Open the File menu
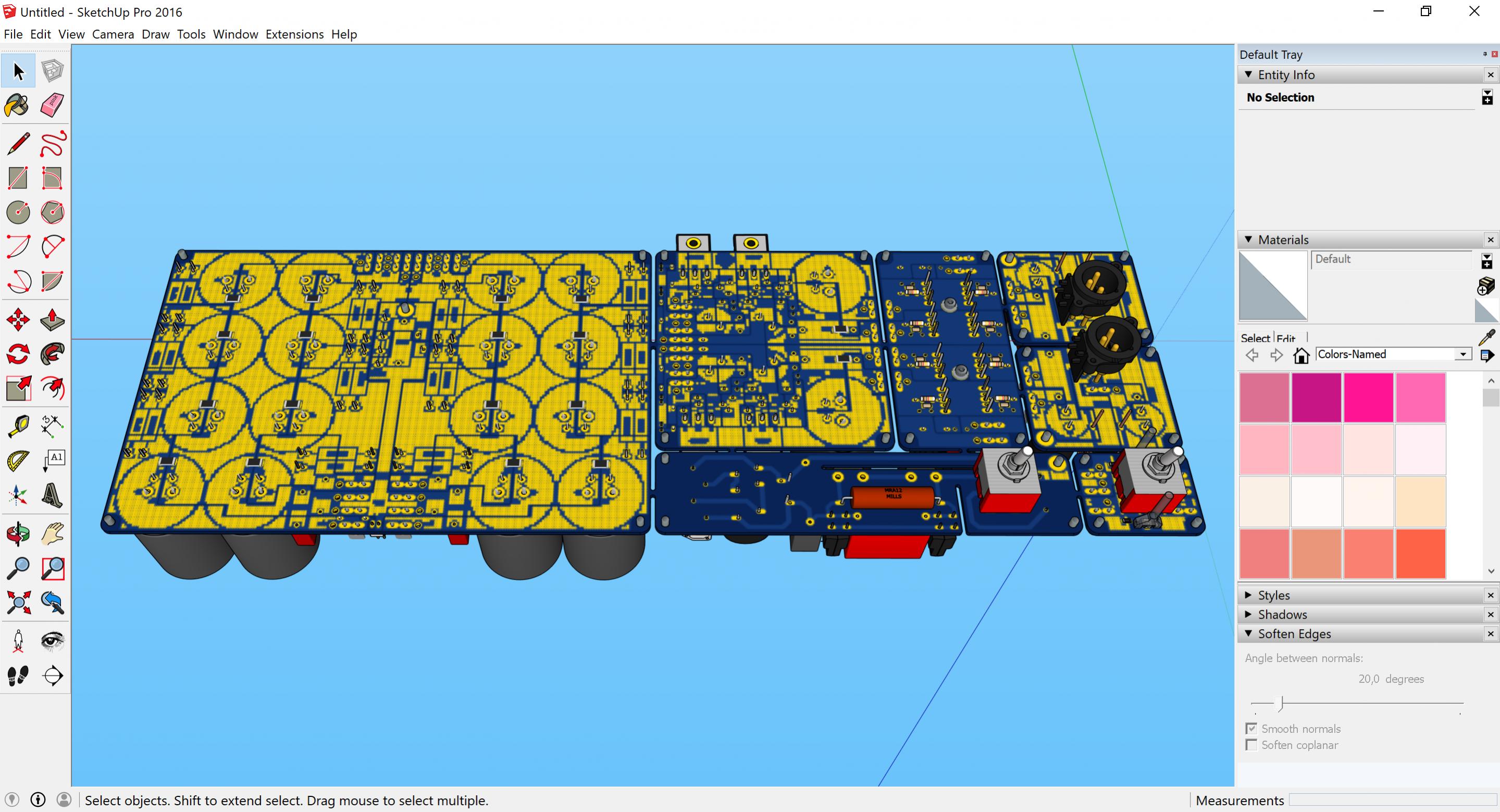This screenshot has width=1500, height=812. [x=13, y=34]
